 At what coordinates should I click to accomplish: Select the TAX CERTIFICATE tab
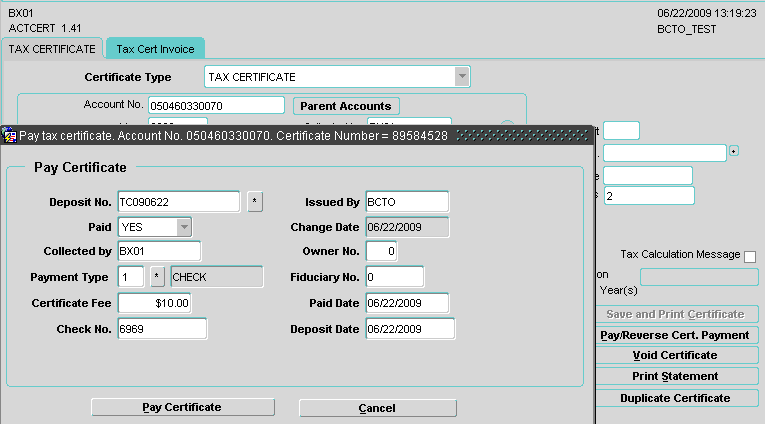pyautogui.click(x=51, y=48)
